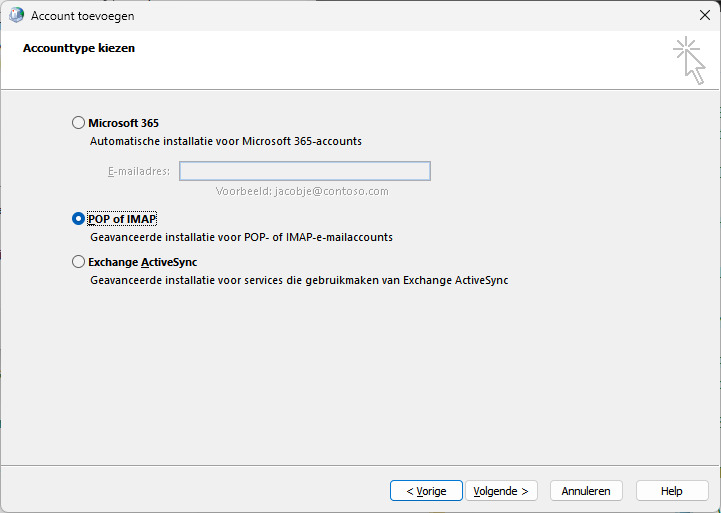Continue with the Volgende button
Viewport: 721px width, 513px height.
click(501, 491)
